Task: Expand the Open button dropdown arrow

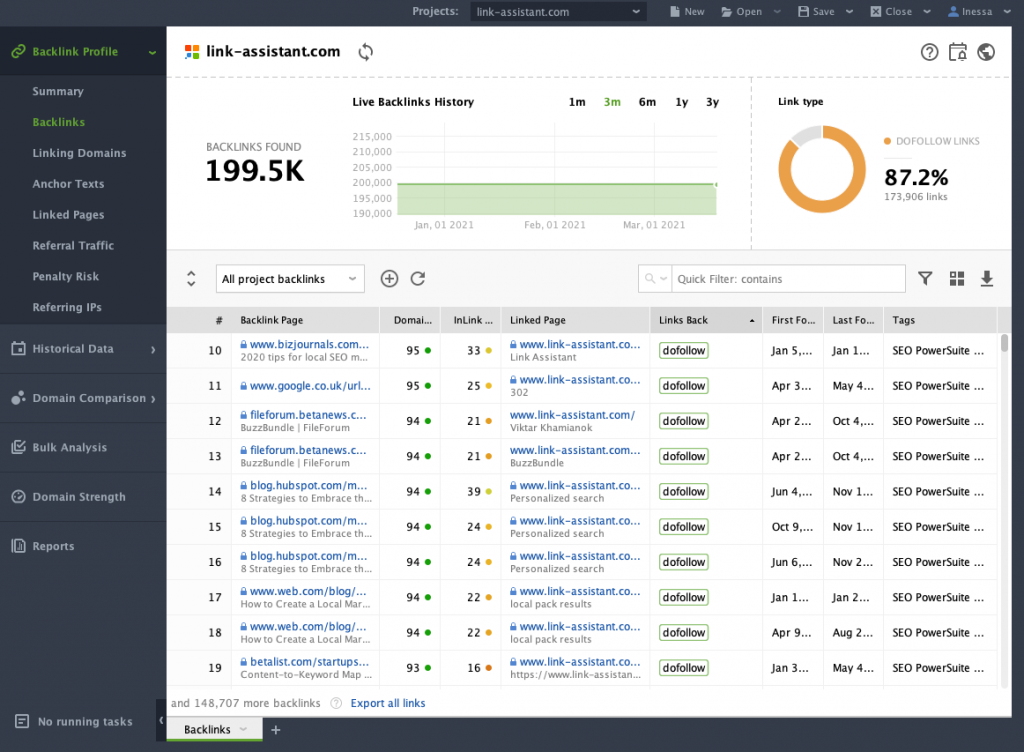Action: pos(777,12)
